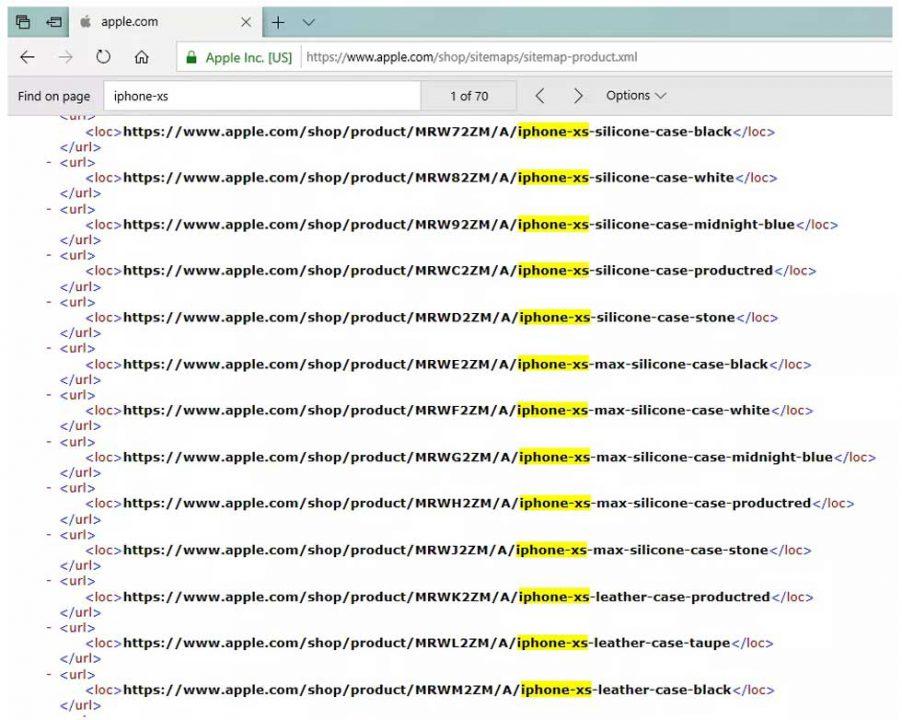
Task: Collapse url node above xs-silicone-case-stone
Action: (49, 302)
